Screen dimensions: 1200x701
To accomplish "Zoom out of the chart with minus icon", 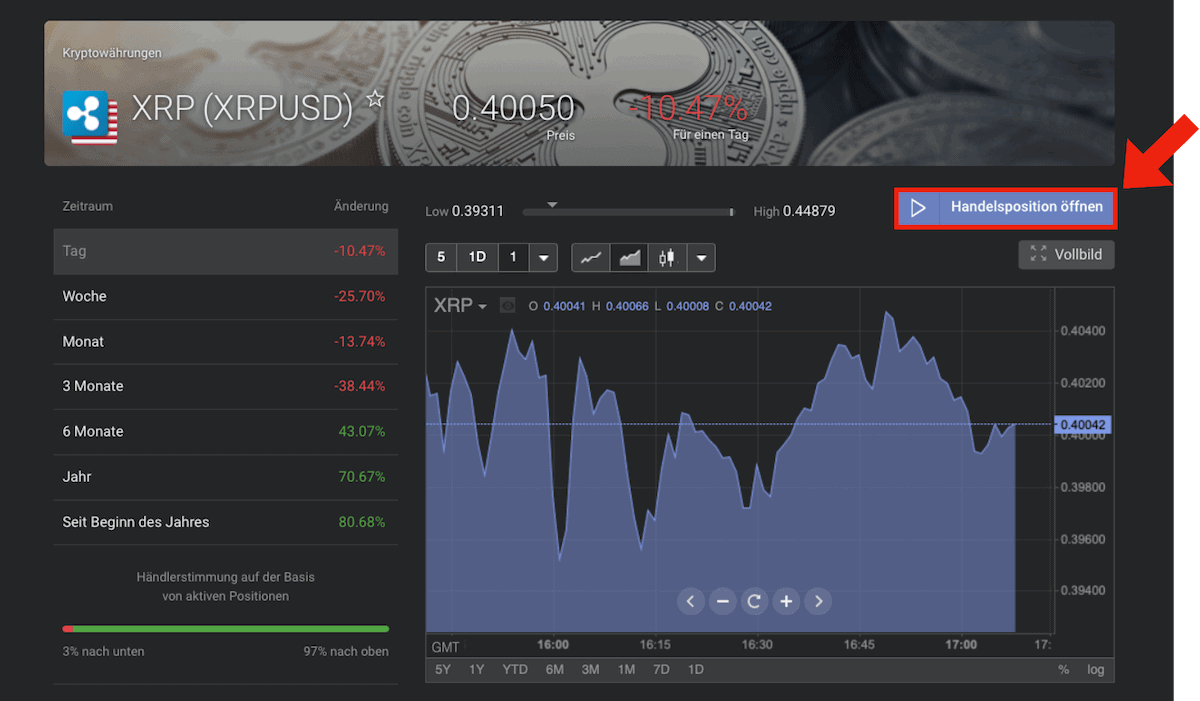I will tap(722, 601).
